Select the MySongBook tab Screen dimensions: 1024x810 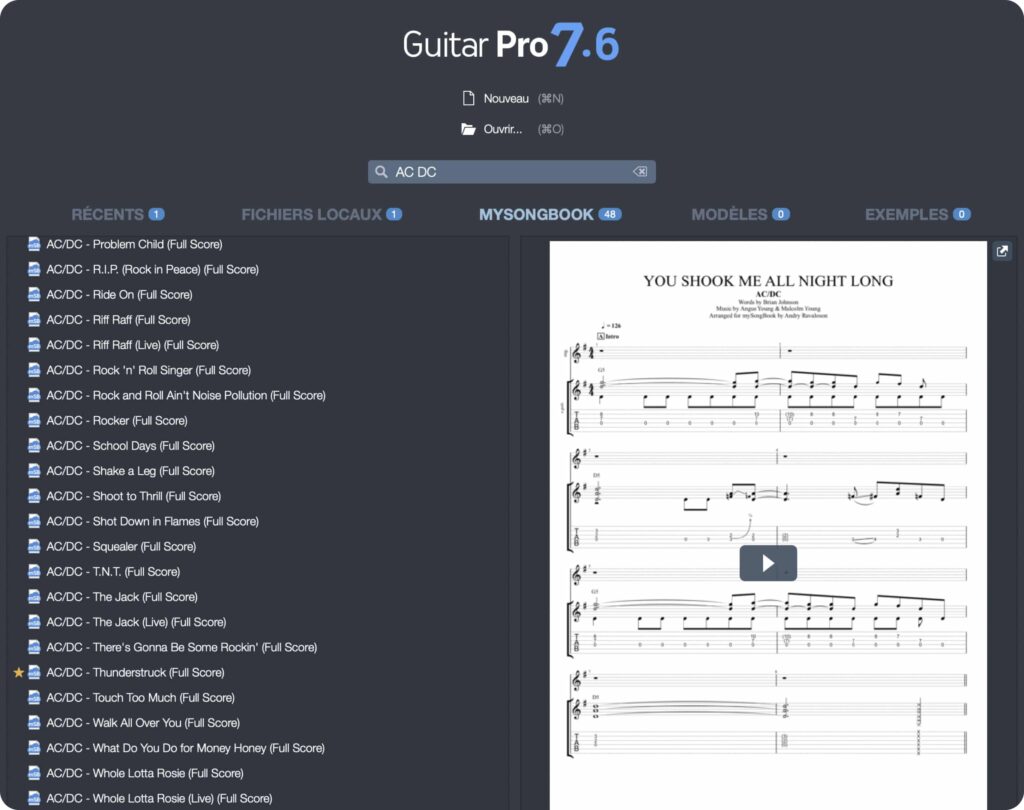(550, 214)
